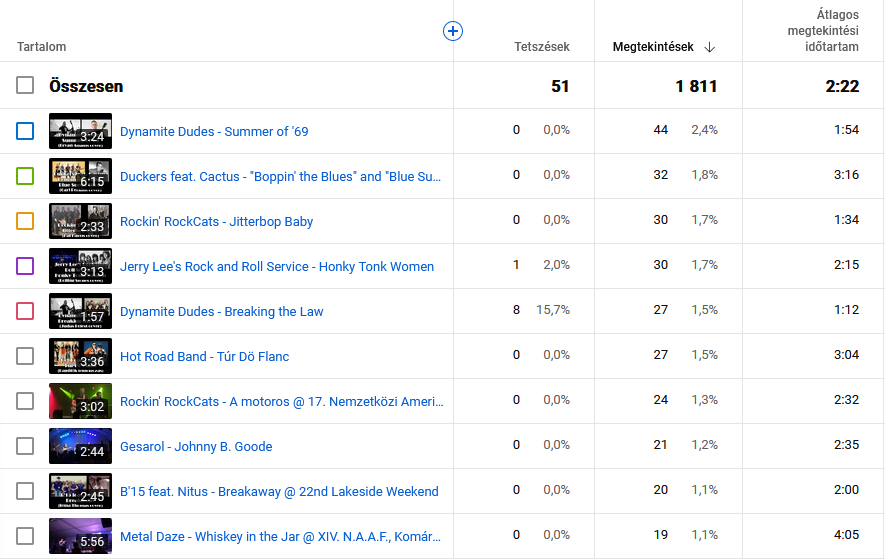Check the box for Hot Road Band row

click(x=25, y=356)
